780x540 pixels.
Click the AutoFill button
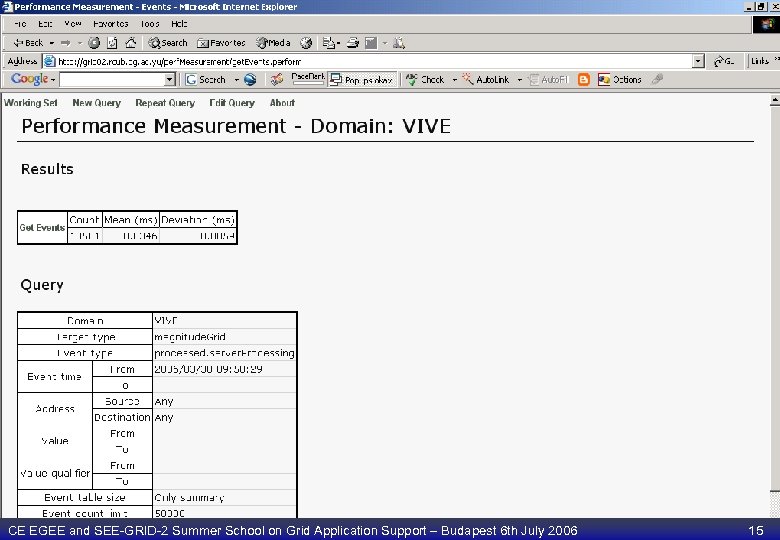click(548, 80)
